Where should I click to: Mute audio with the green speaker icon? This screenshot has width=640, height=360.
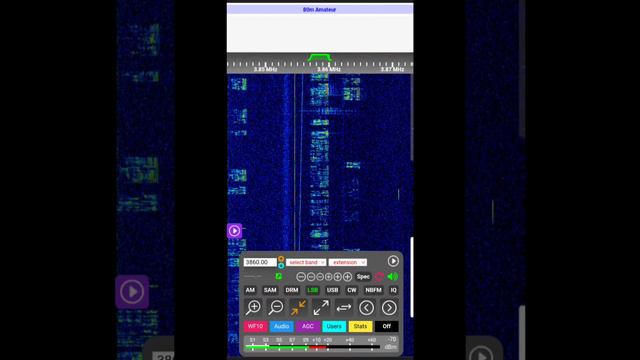click(x=393, y=277)
